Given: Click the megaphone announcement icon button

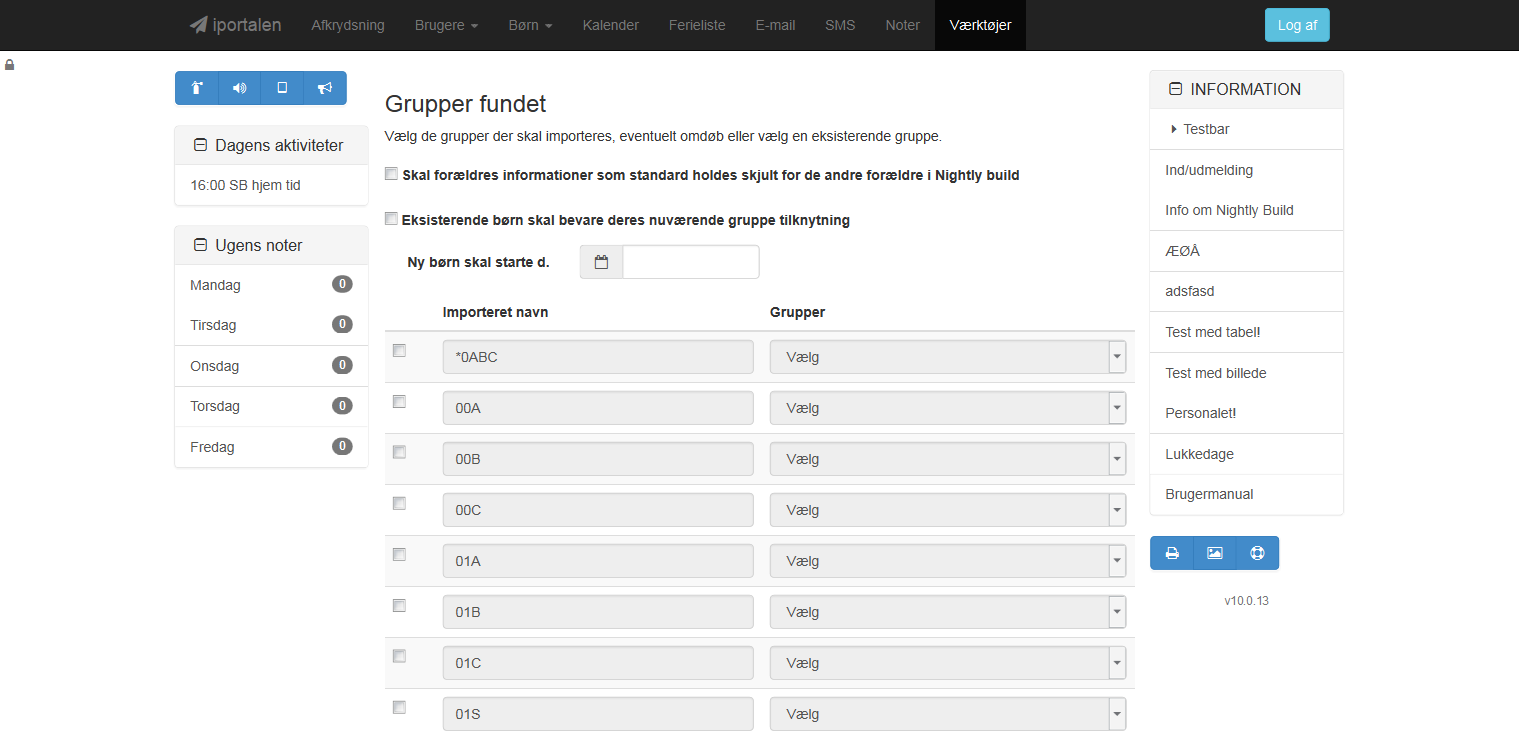Looking at the screenshot, I should click(x=325, y=88).
